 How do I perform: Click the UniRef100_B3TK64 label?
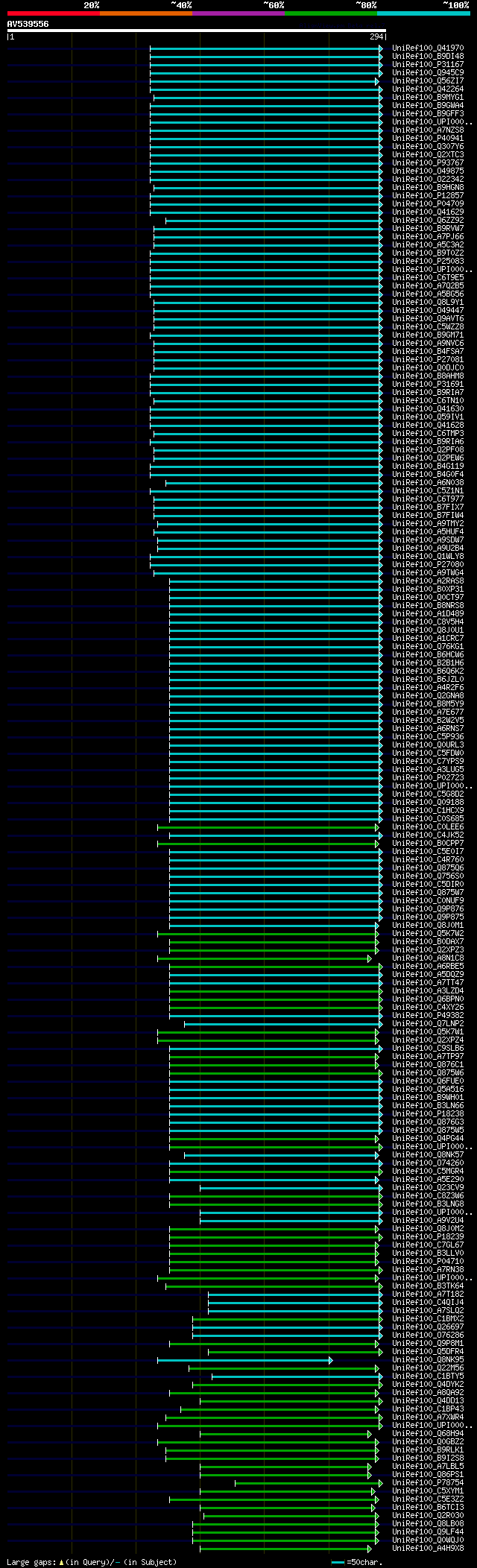pyautogui.click(x=428, y=1286)
